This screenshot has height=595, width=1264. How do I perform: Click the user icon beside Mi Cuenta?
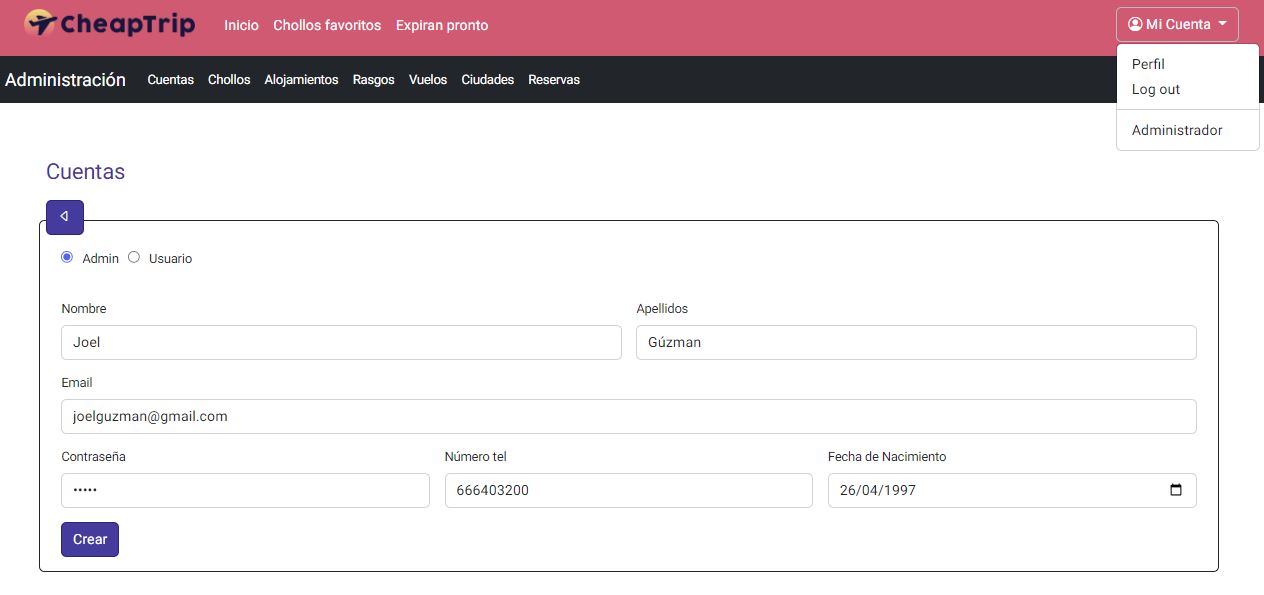[1134, 24]
